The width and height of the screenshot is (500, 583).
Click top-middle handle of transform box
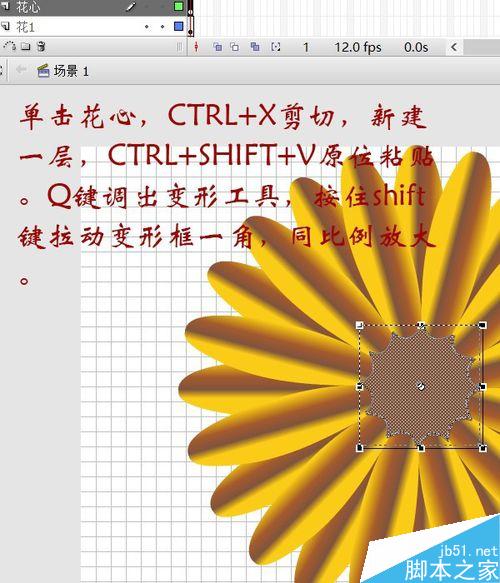tap(421, 326)
